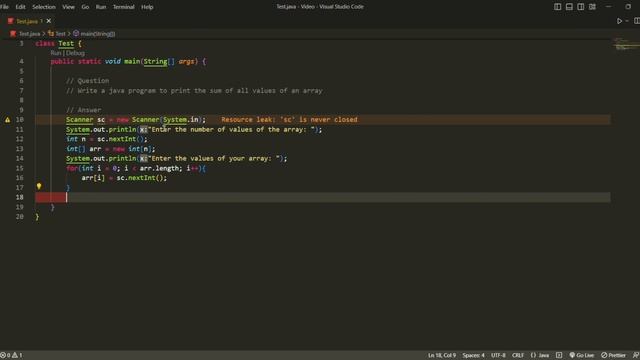
Task: Click the Run code lens above main
Action: [56, 53]
